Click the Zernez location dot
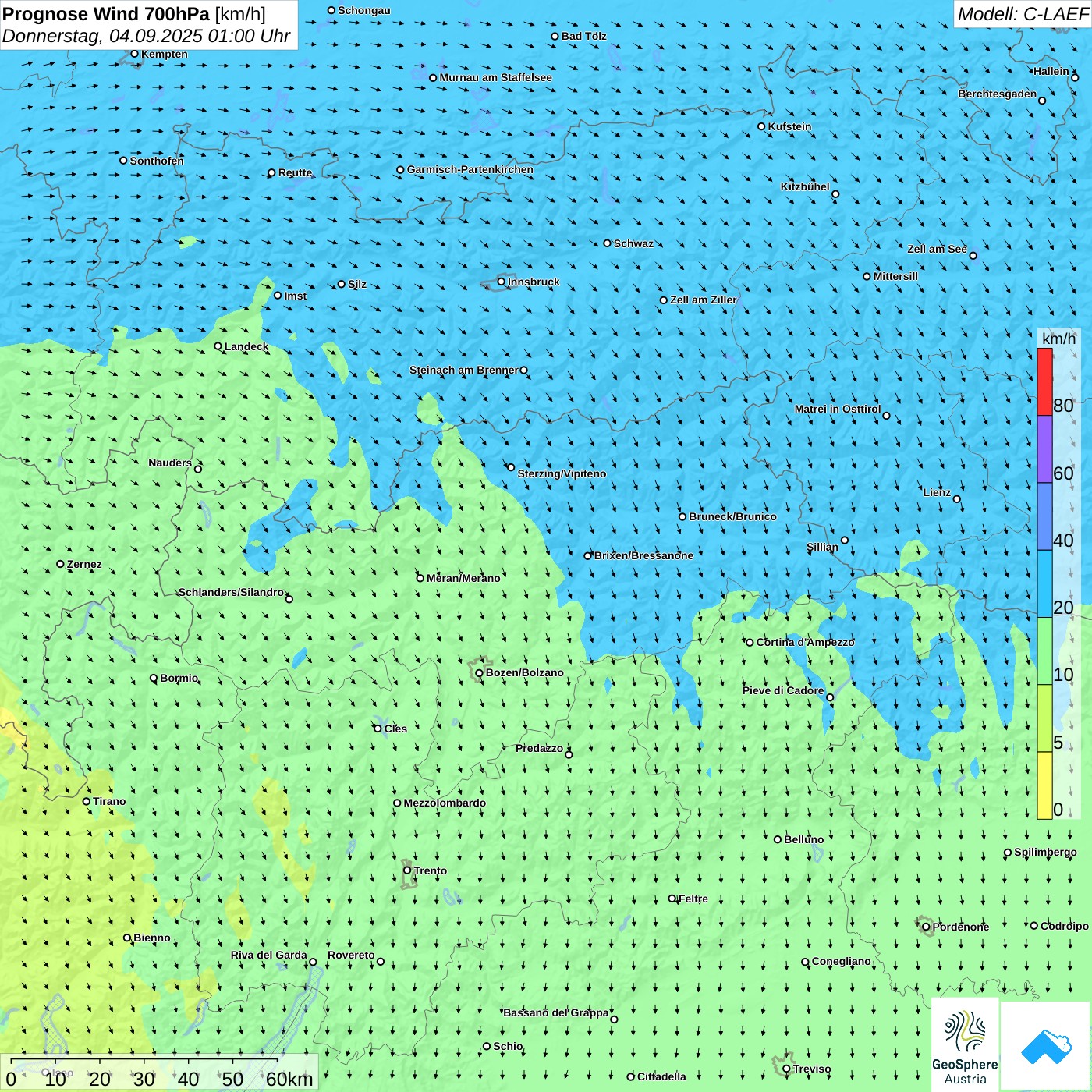This screenshot has height=1092, width=1092. click(x=60, y=564)
